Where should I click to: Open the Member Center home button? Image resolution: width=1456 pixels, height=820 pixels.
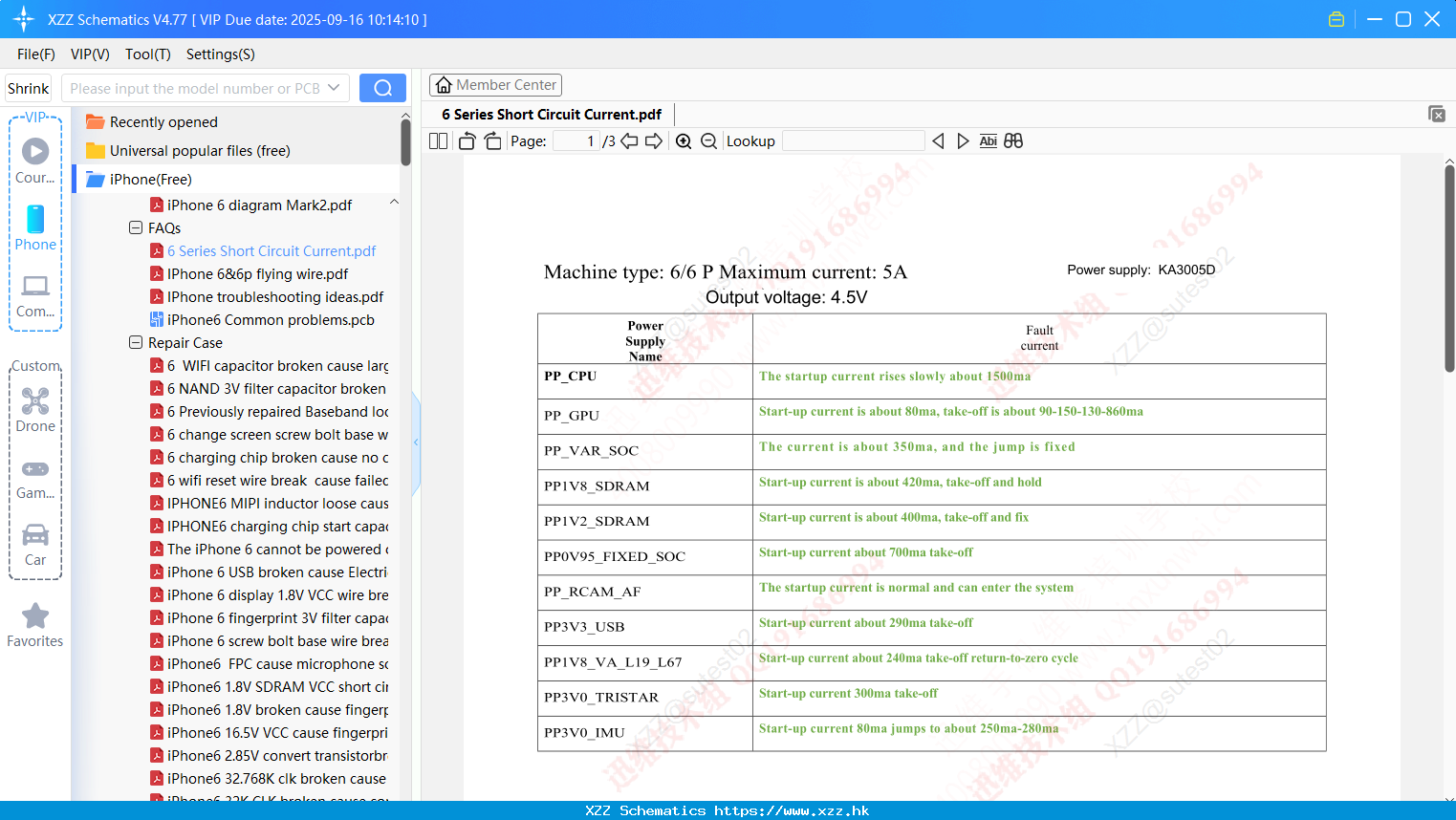coord(495,85)
